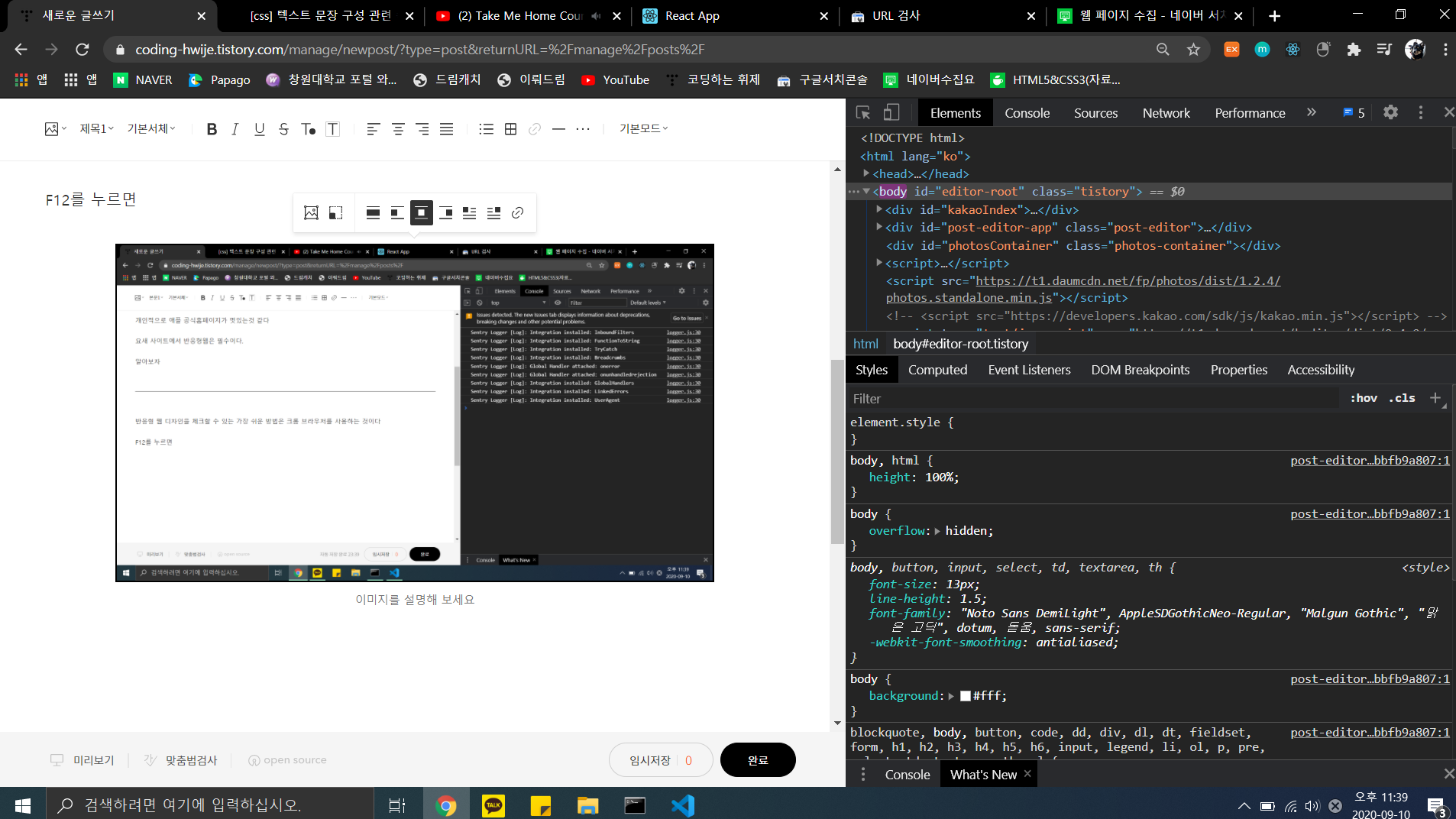Open the post-editor stylesheet link beside body, html rule
The width and height of the screenshot is (1456, 819).
point(1370,461)
